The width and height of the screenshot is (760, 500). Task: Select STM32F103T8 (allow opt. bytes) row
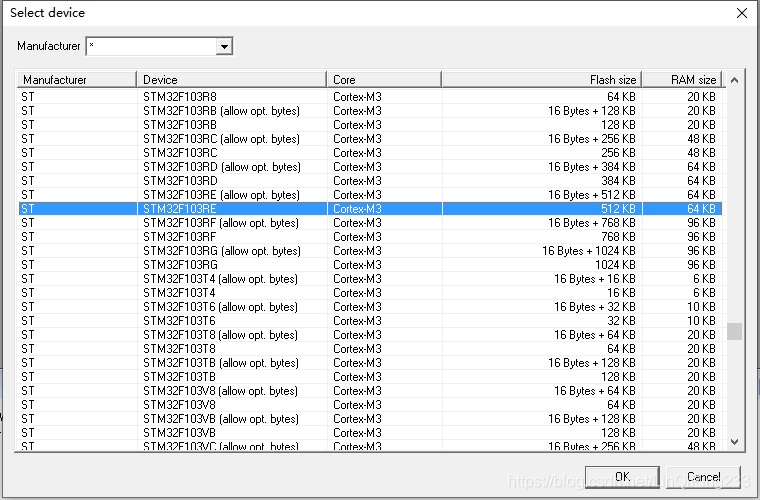370,335
